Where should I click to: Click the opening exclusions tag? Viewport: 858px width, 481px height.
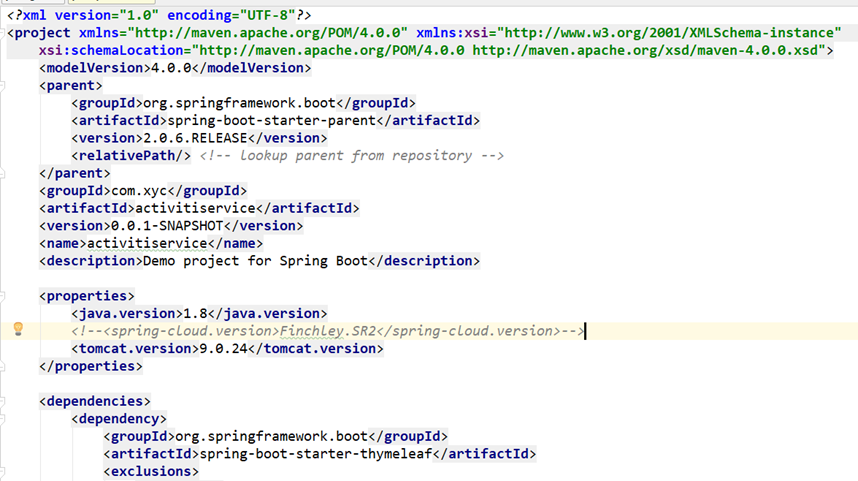pyautogui.click(x=151, y=471)
